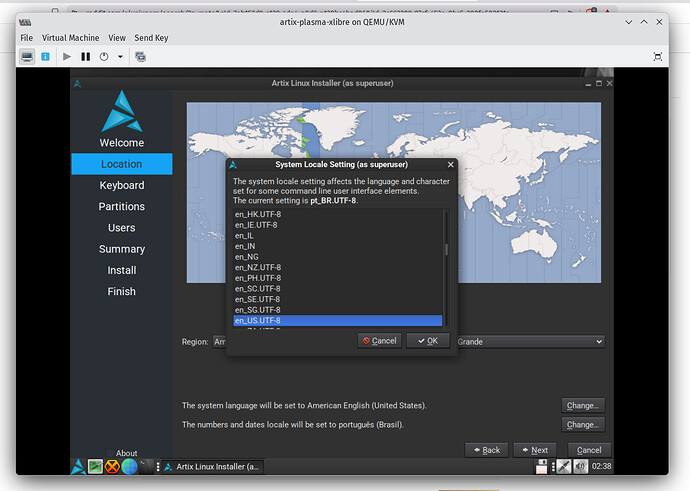Switch to Artix Linux Installer taskbar entry
The width and height of the screenshot is (690, 491).
coord(213,467)
